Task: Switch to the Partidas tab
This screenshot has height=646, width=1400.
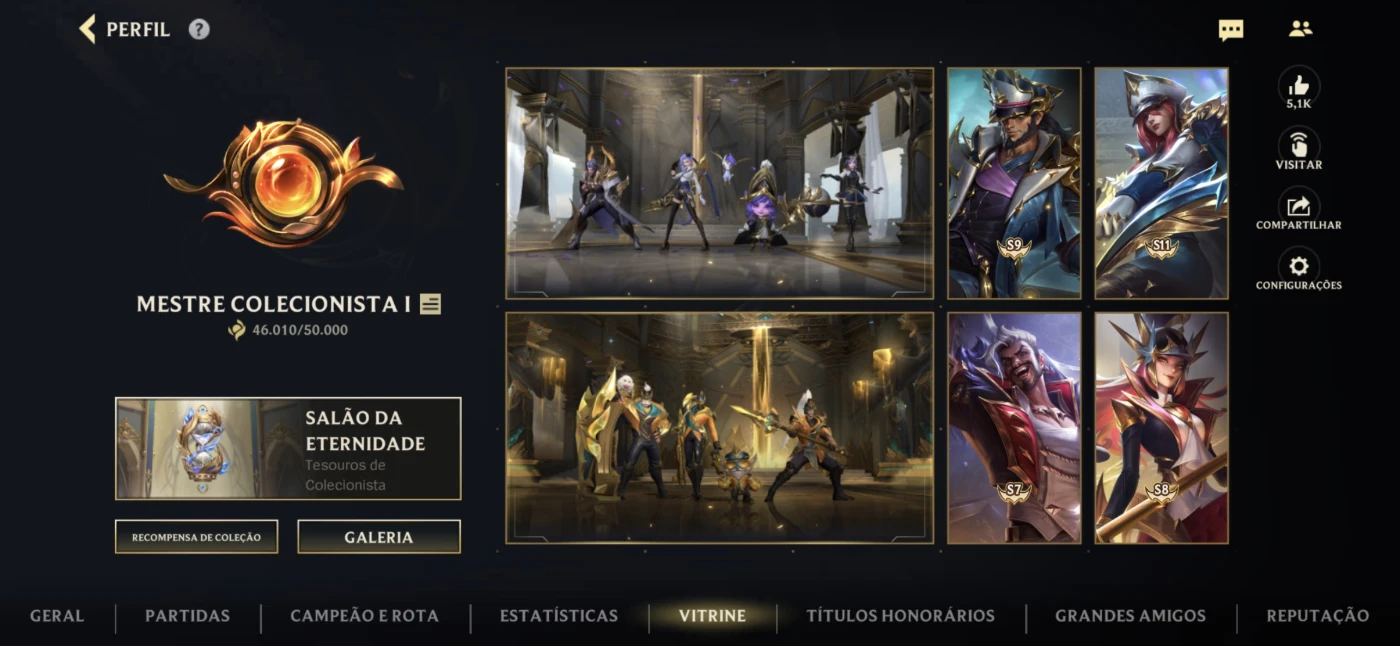Action: 188,616
